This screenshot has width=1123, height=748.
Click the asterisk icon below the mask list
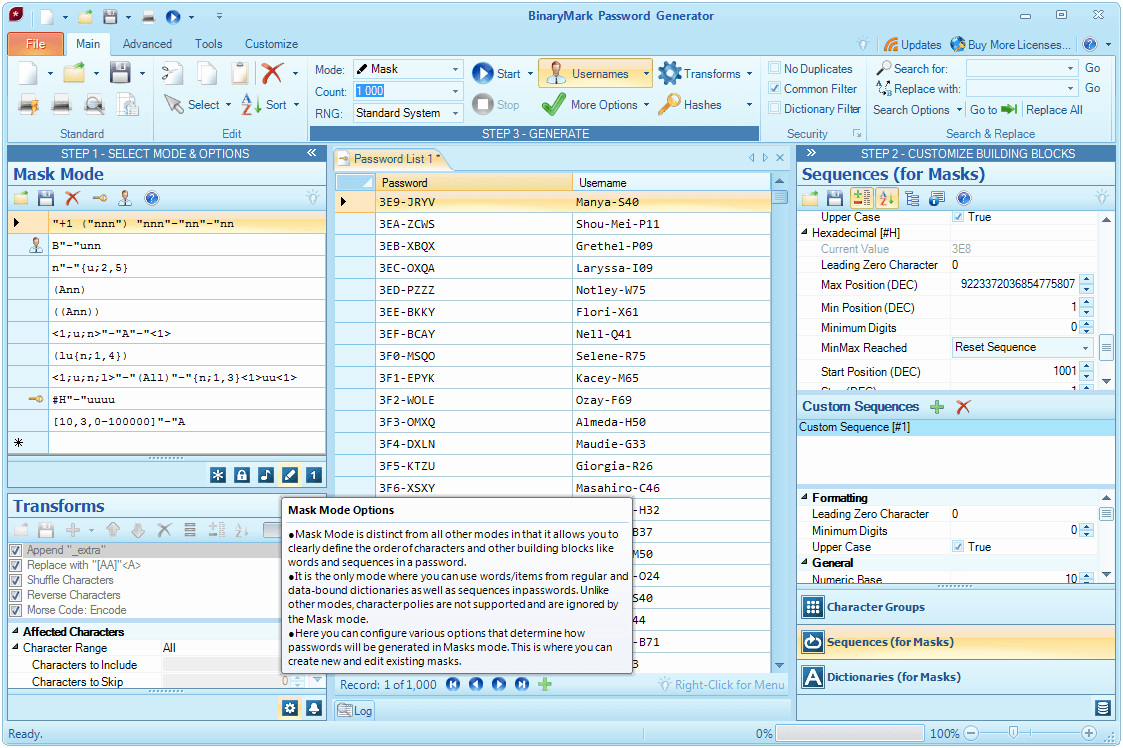(218, 475)
